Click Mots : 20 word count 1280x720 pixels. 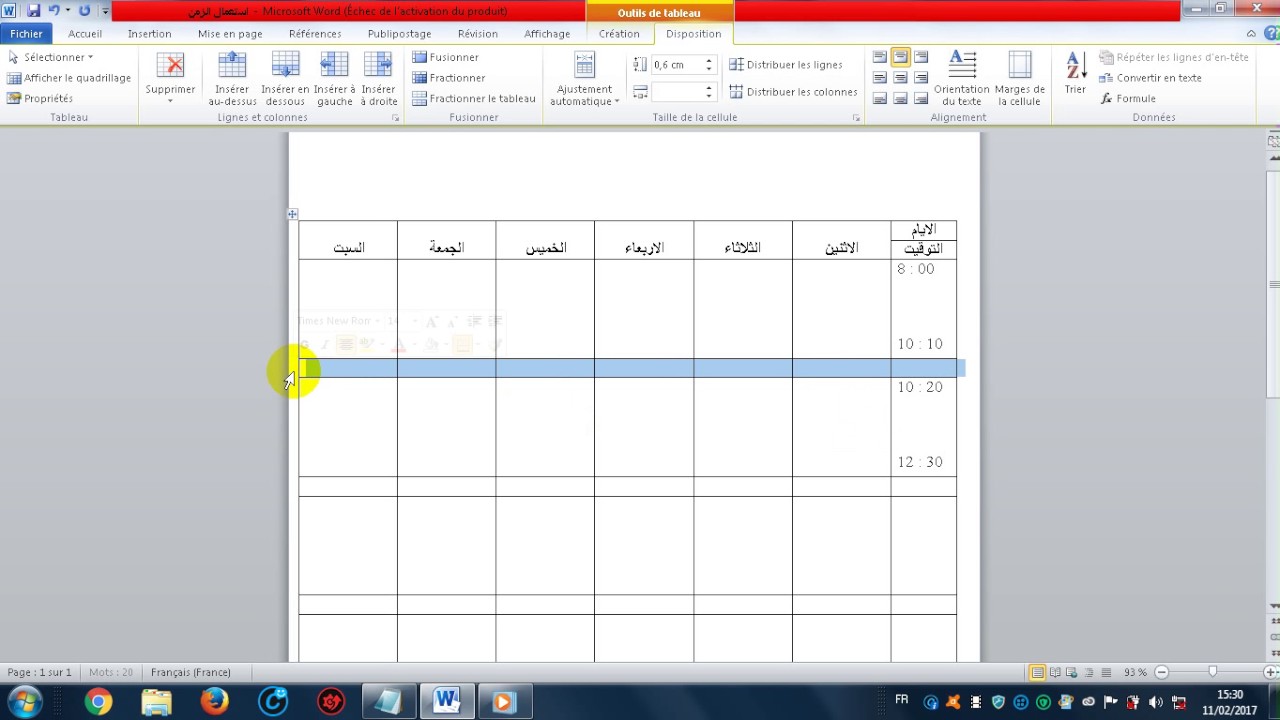110,672
